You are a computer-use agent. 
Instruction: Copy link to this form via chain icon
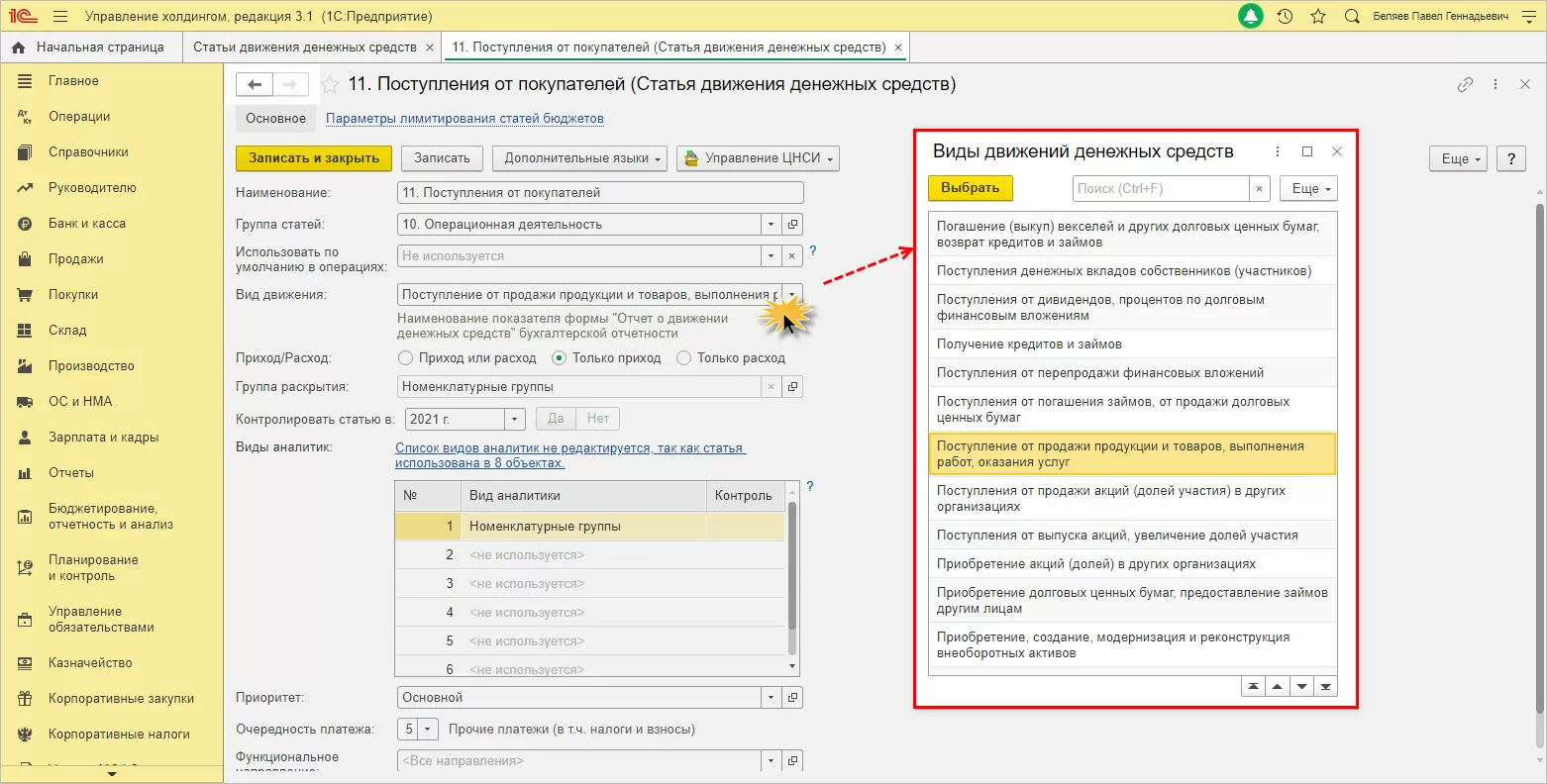pos(1465,85)
